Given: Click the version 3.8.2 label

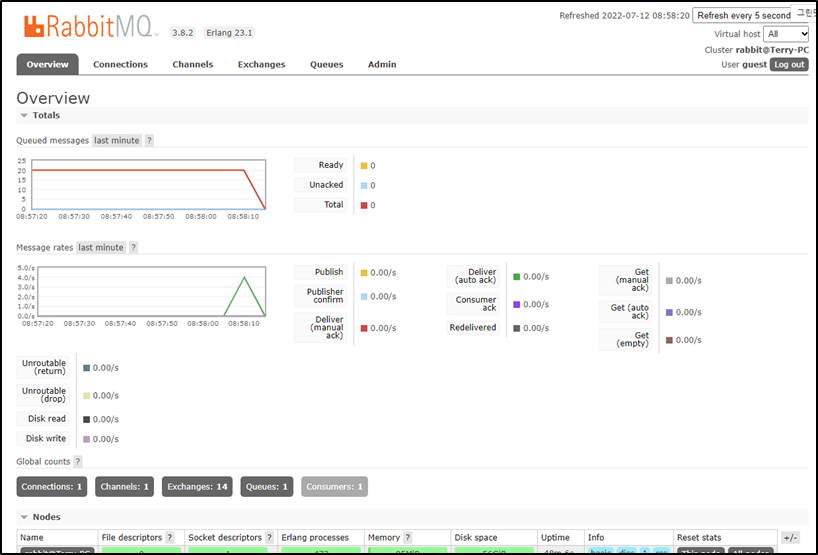Looking at the screenshot, I should click(x=183, y=33).
